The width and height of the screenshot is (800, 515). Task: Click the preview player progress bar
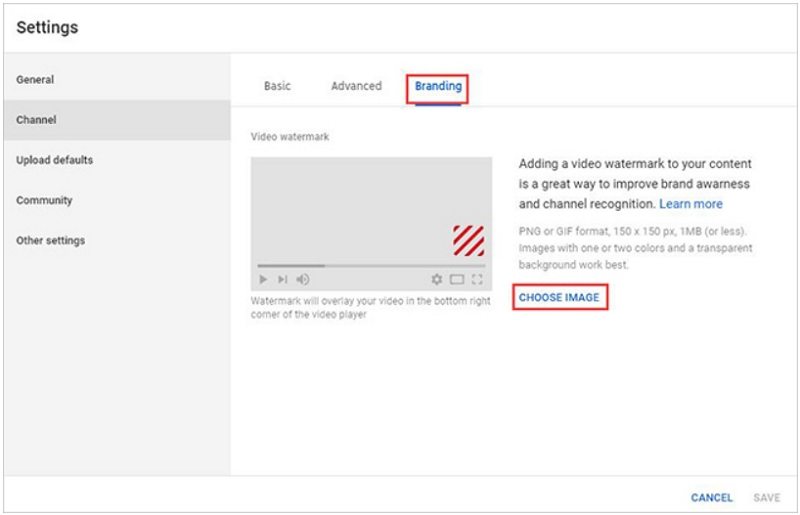(370, 266)
